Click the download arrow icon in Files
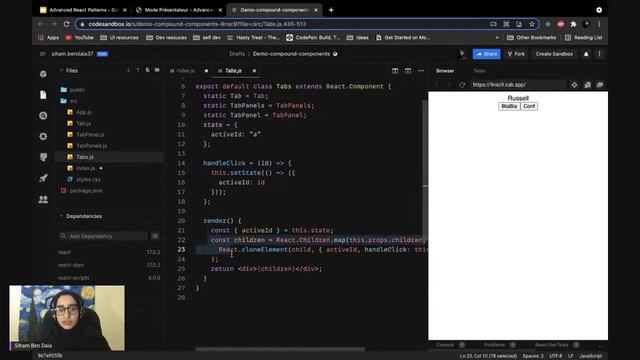Image resolution: width=640 pixels, height=360 pixels. (x=128, y=70)
